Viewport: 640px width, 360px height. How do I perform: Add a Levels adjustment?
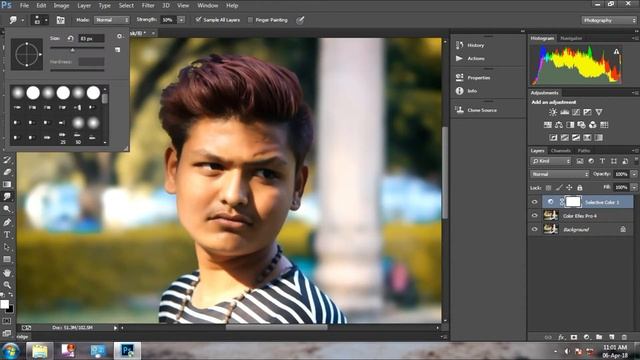coord(564,112)
